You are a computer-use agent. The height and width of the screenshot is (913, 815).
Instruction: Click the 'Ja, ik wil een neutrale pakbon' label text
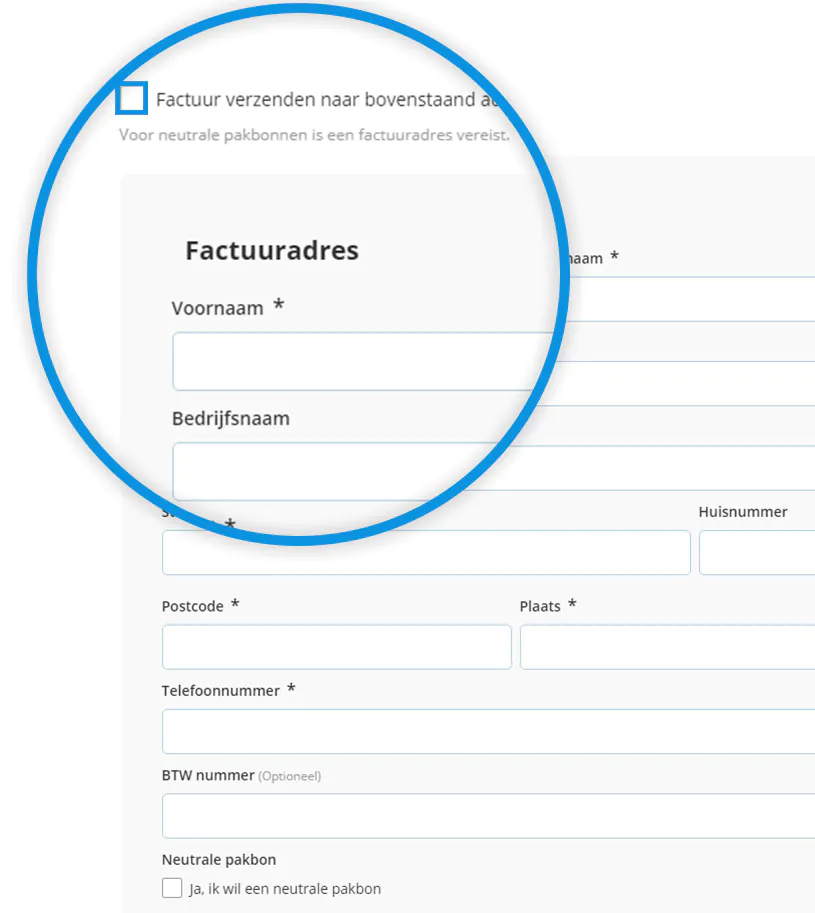click(285, 889)
